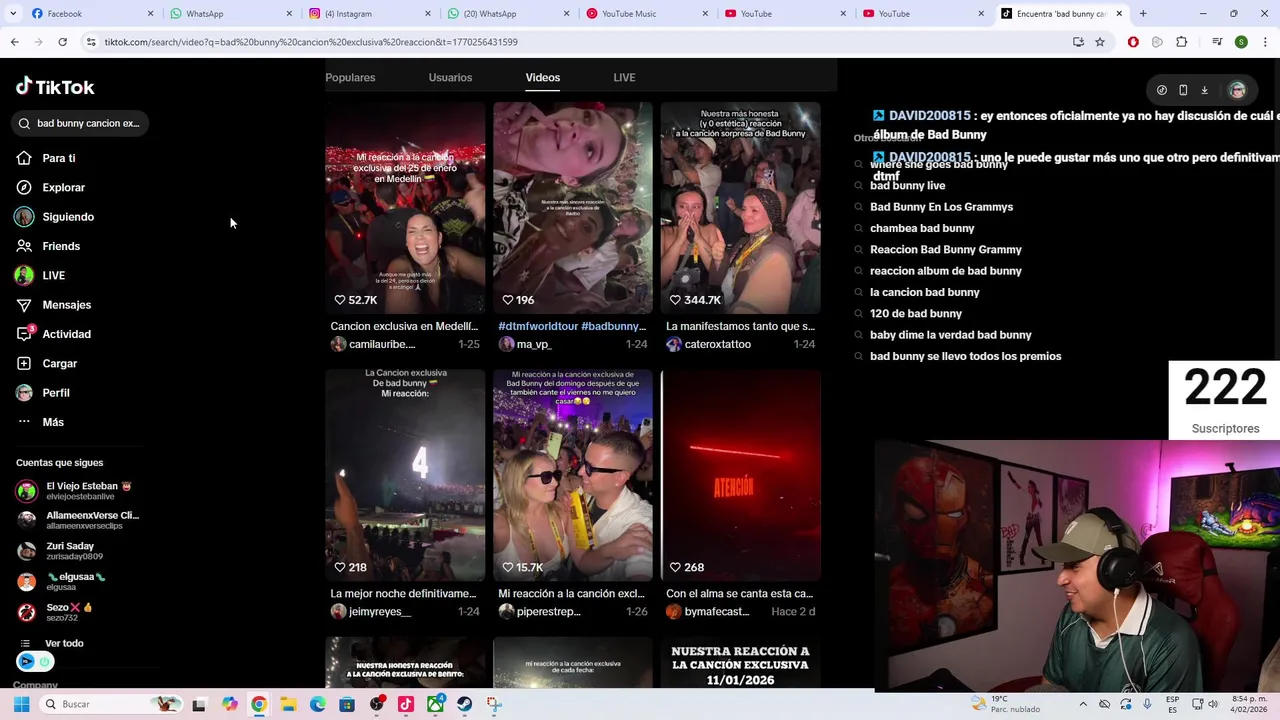
Task: Go back in browser history
Action: coord(15,42)
